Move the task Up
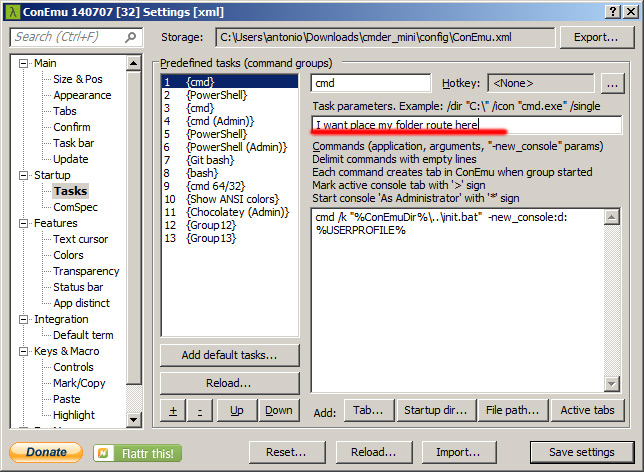Image resolution: width=644 pixels, height=472 pixels. click(x=237, y=410)
